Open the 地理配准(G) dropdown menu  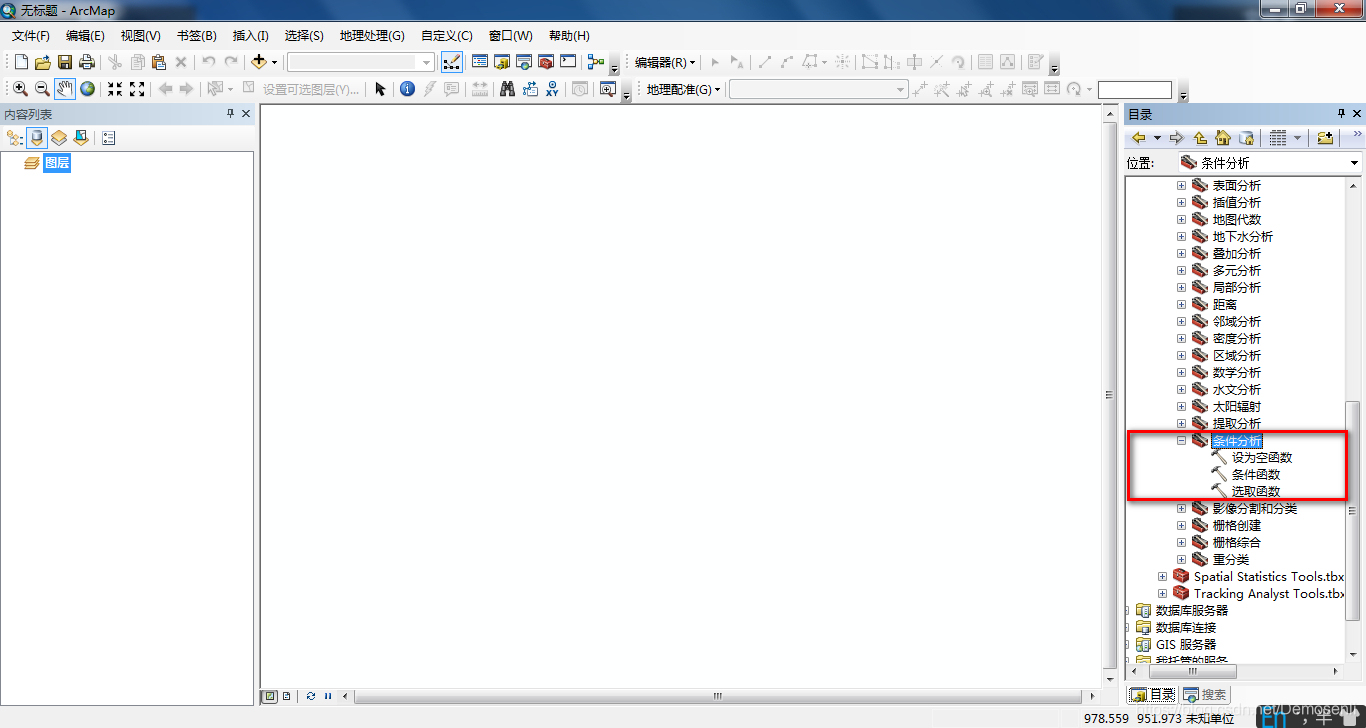click(x=684, y=89)
